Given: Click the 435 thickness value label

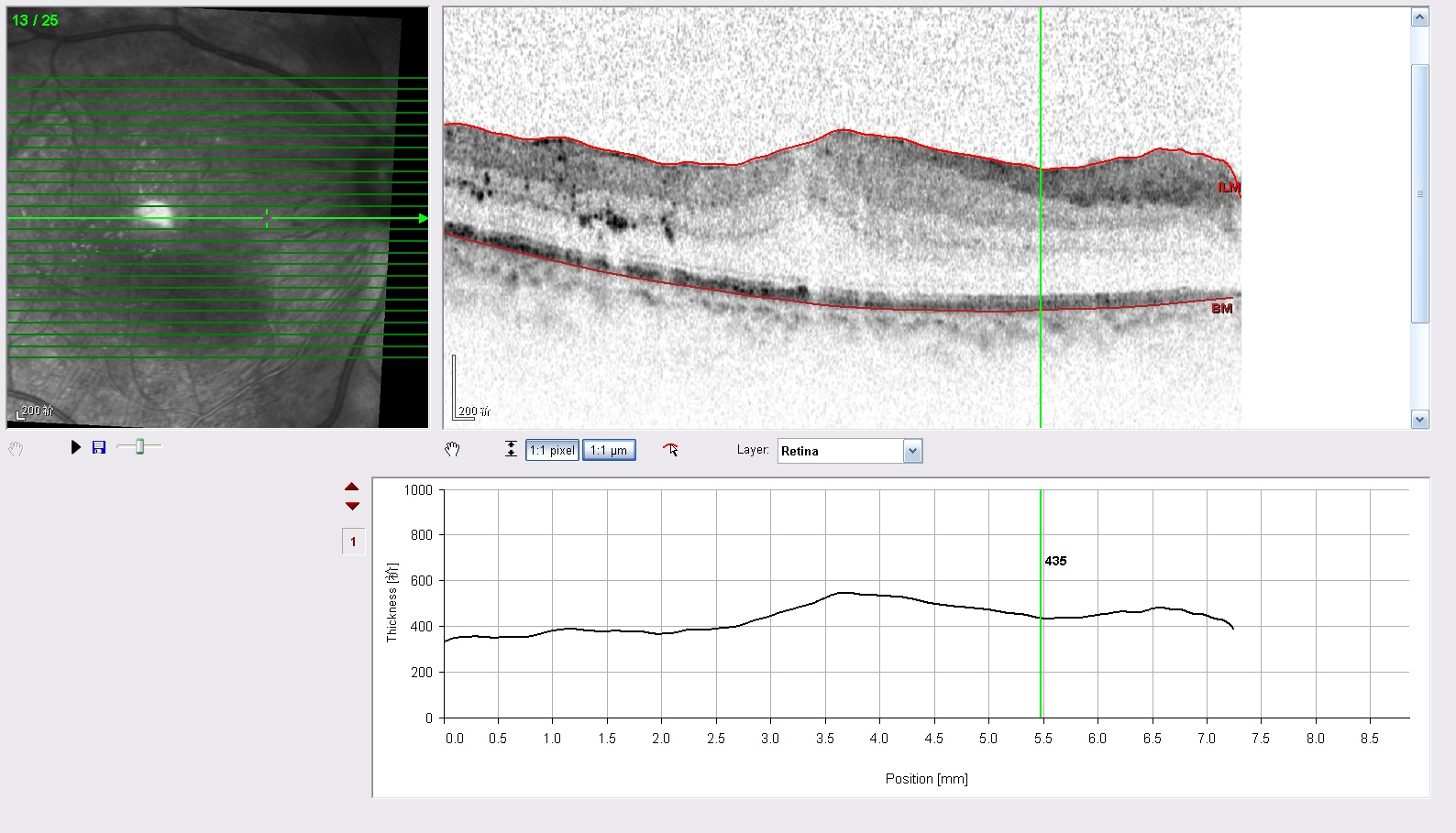Looking at the screenshot, I should (1055, 561).
